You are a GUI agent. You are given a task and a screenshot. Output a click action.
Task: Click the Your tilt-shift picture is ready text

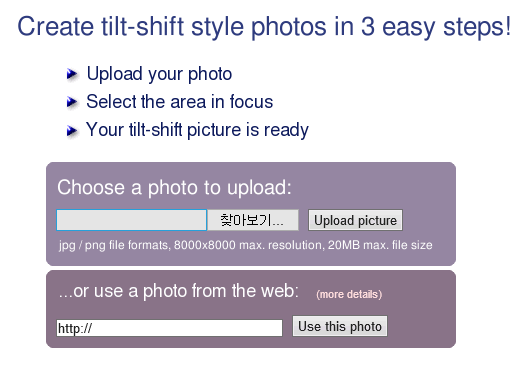point(197,130)
